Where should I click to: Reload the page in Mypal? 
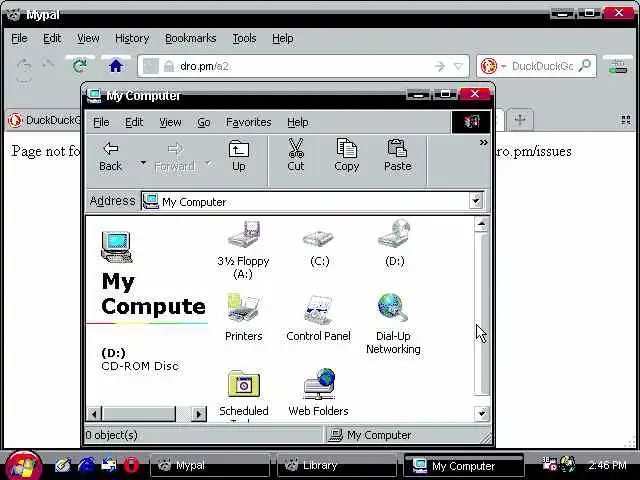[80, 65]
